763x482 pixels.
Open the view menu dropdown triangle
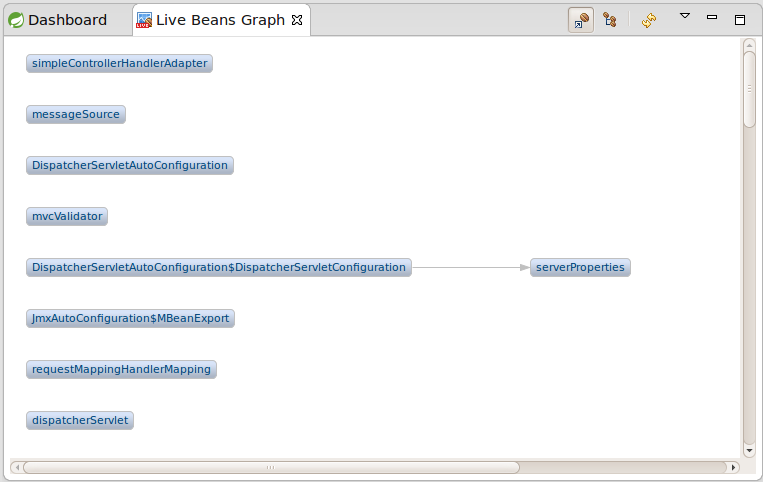pos(685,16)
